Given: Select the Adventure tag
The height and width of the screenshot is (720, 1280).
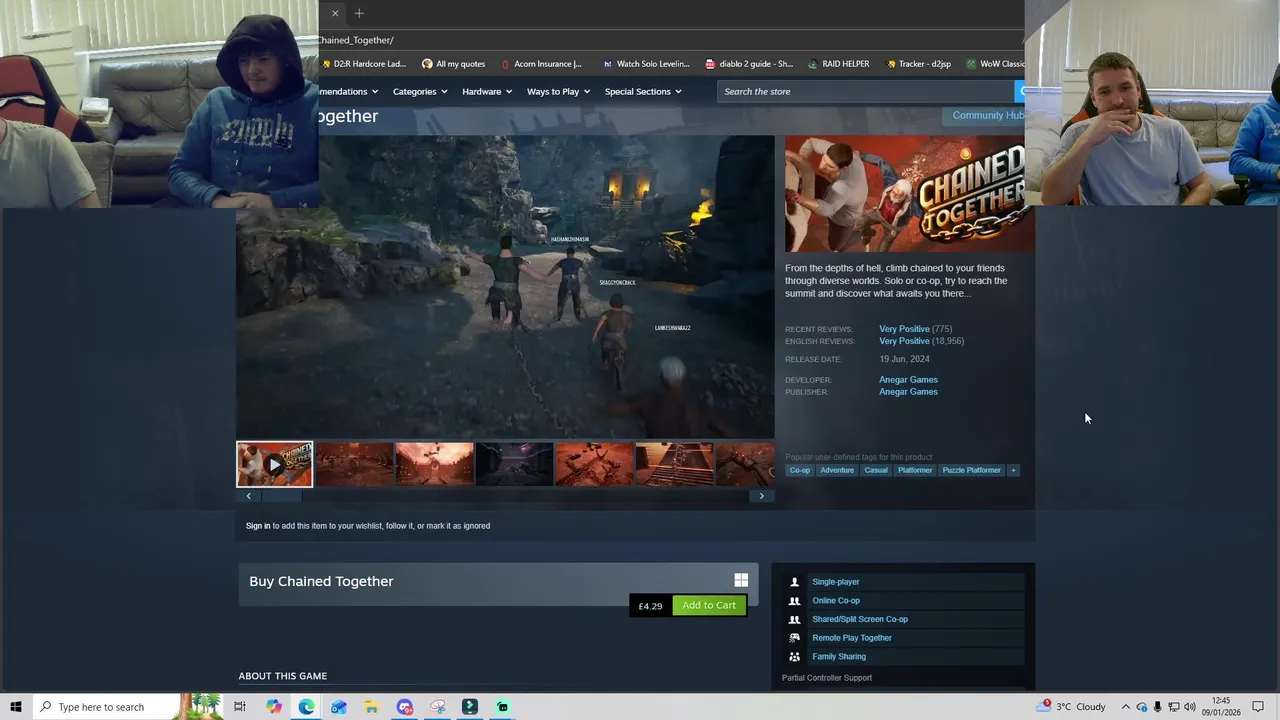Looking at the screenshot, I should [x=837, y=470].
